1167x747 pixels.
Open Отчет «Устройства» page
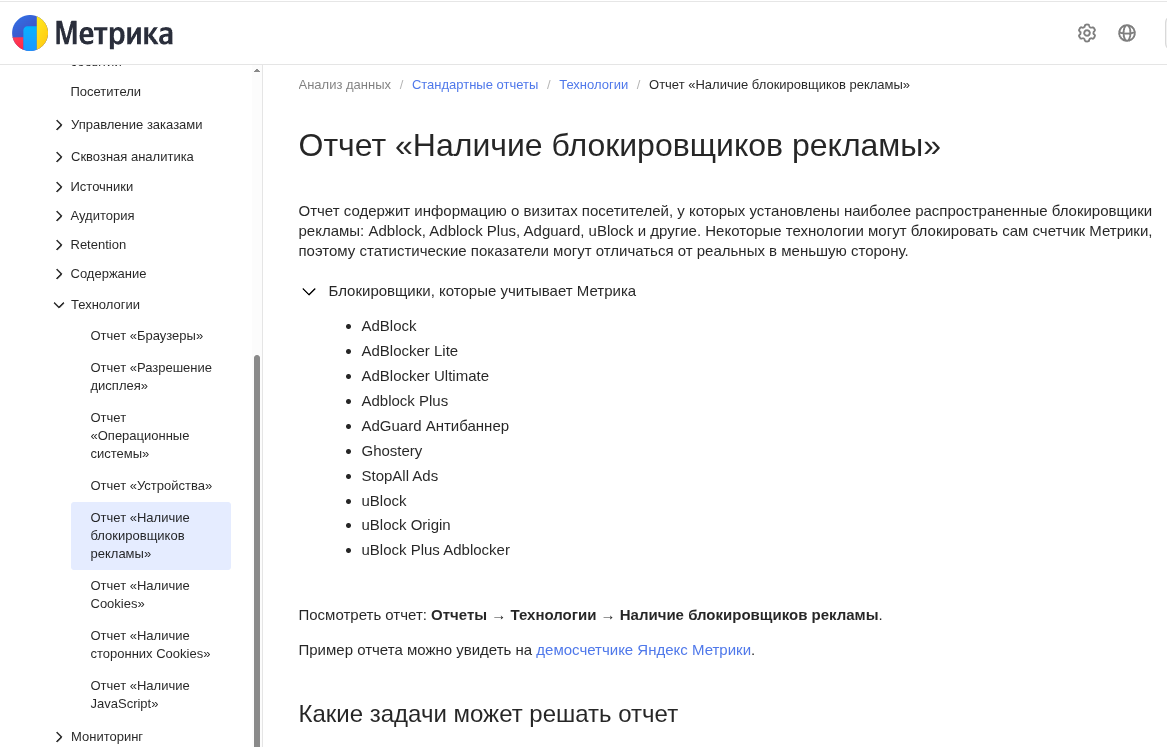[x=151, y=486]
